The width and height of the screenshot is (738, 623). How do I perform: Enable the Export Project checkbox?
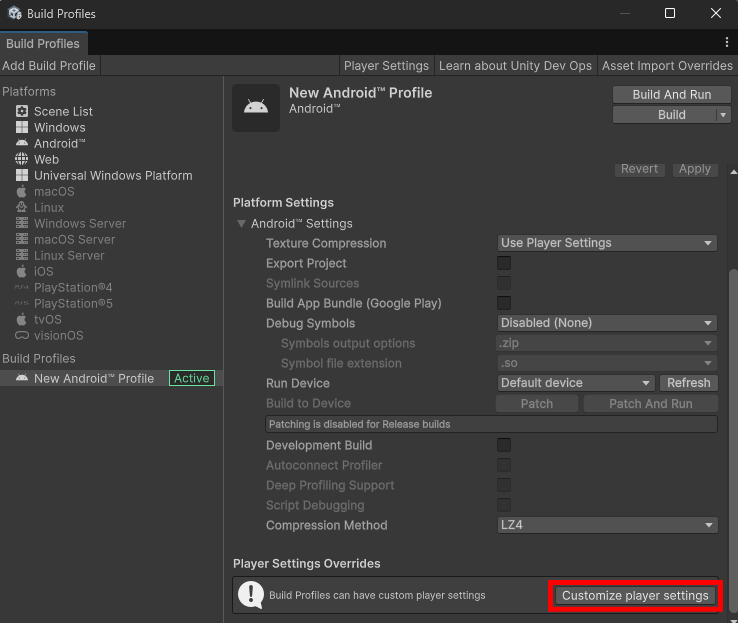504,263
